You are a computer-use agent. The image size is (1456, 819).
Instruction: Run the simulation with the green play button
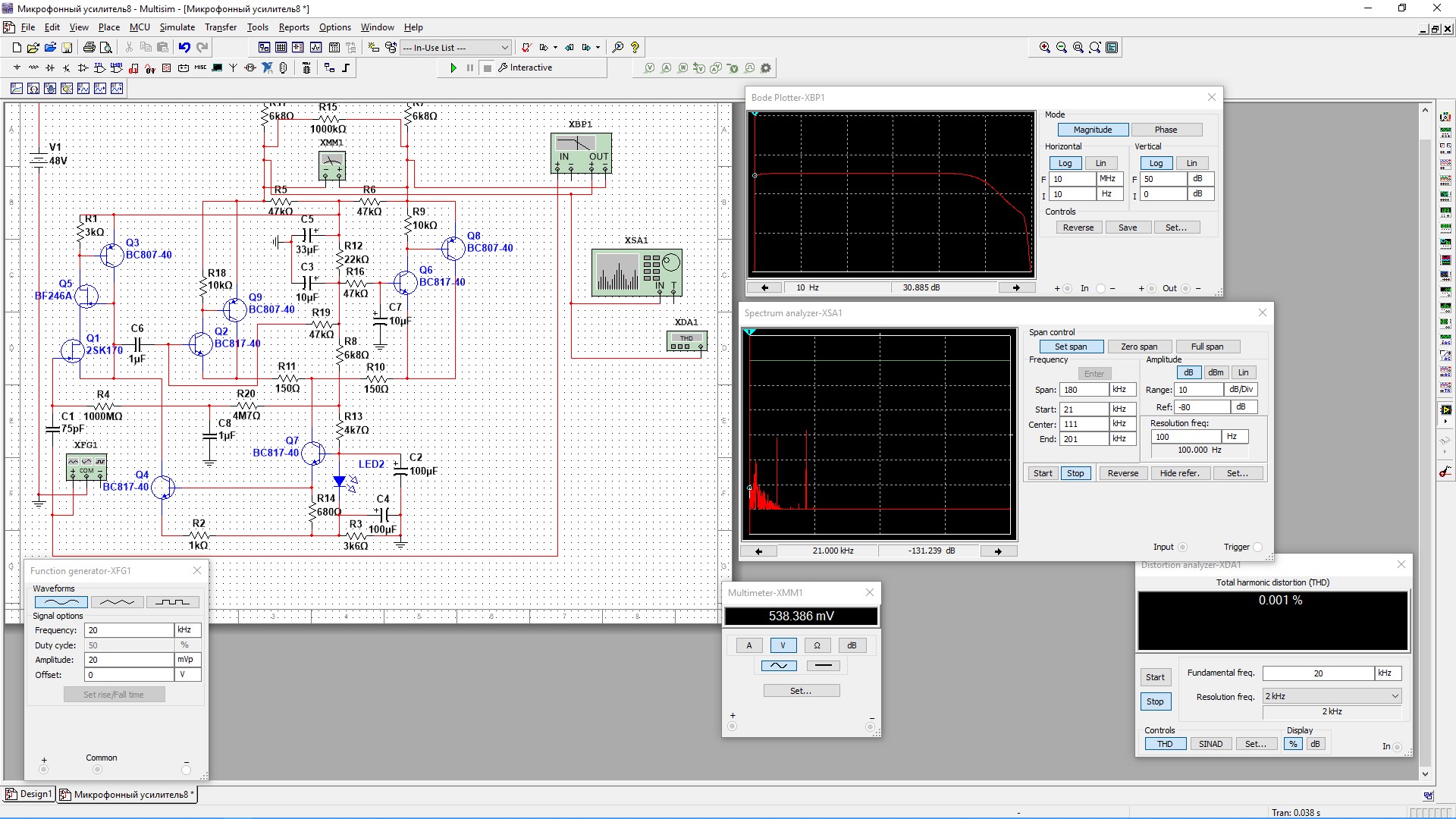453,68
